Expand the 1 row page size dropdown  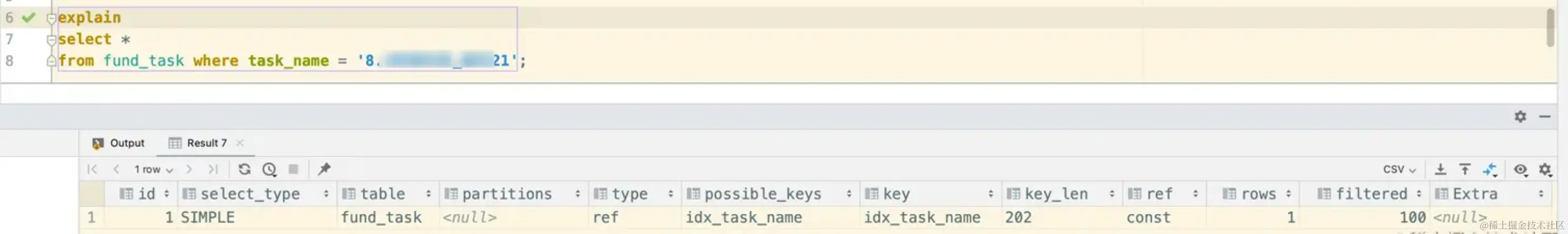click(153, 169)
